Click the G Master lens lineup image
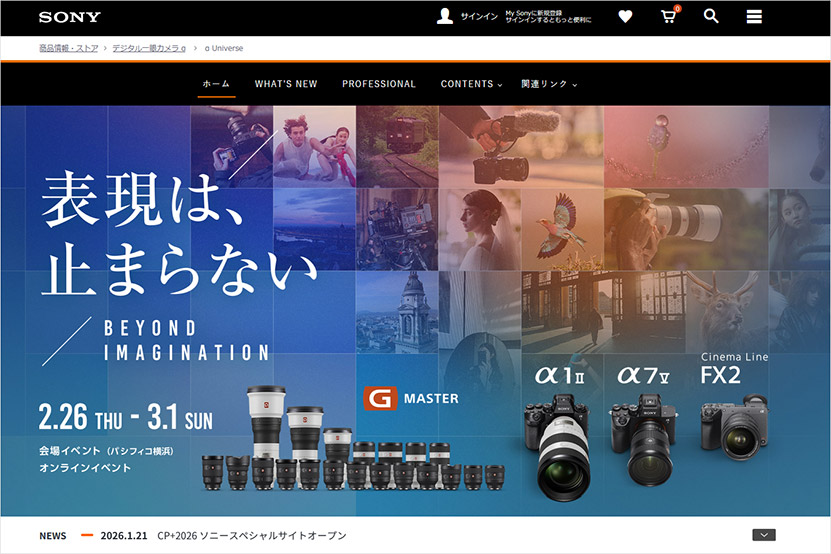831x554 pixels. [352, 439]
